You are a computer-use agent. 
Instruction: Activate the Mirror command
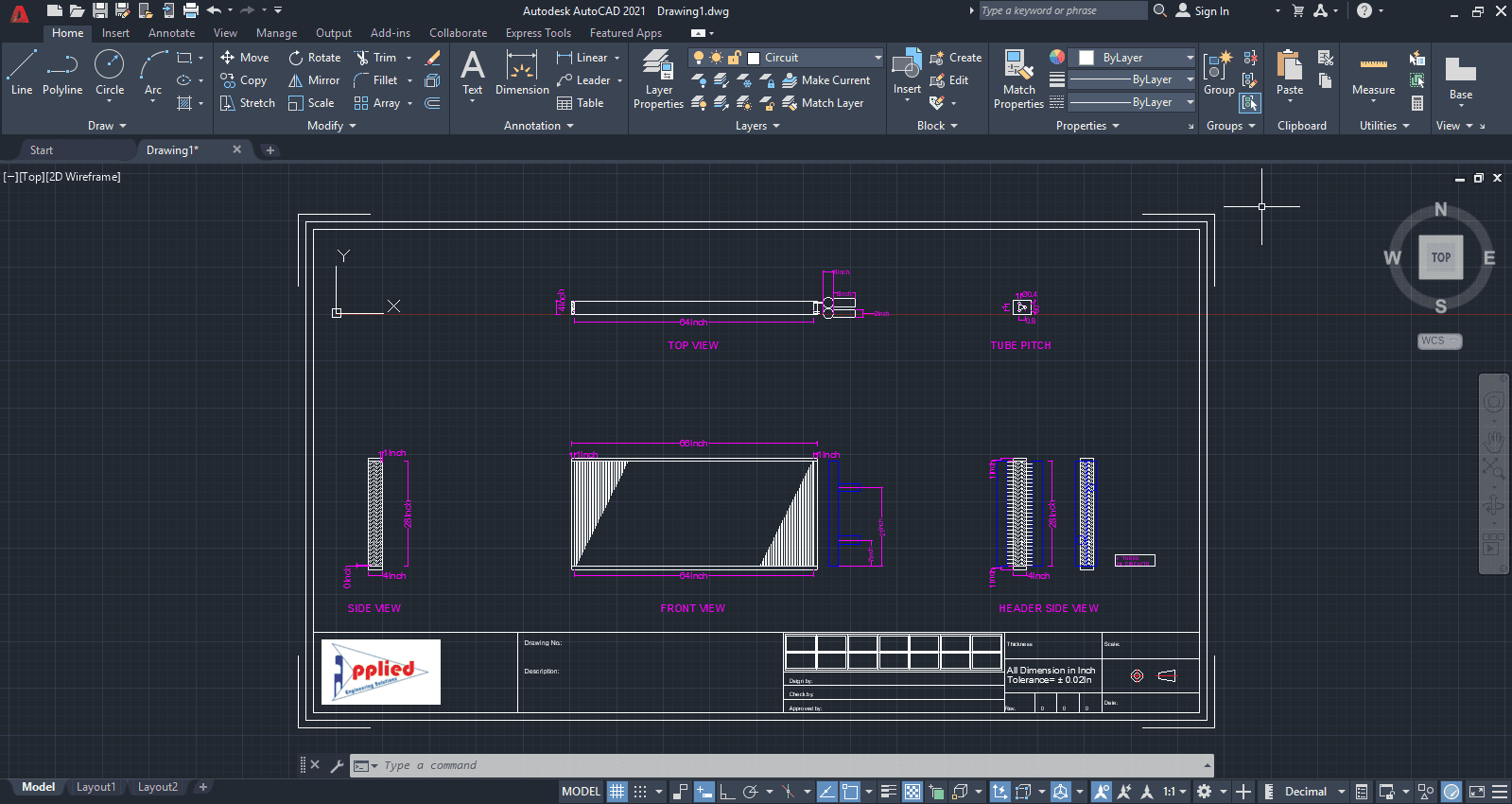point(314,80)
